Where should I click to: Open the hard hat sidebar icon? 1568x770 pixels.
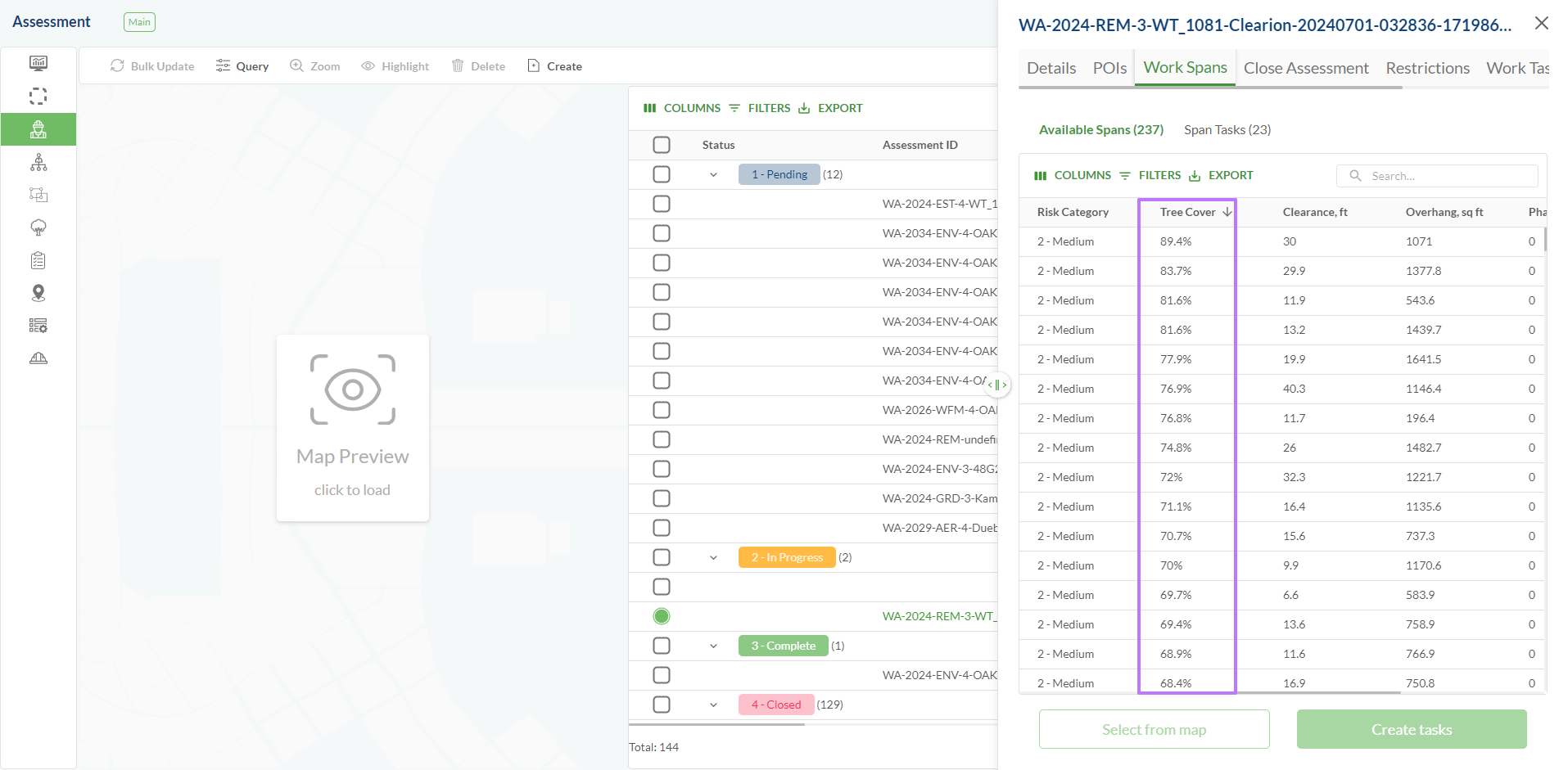click(38, 358)
